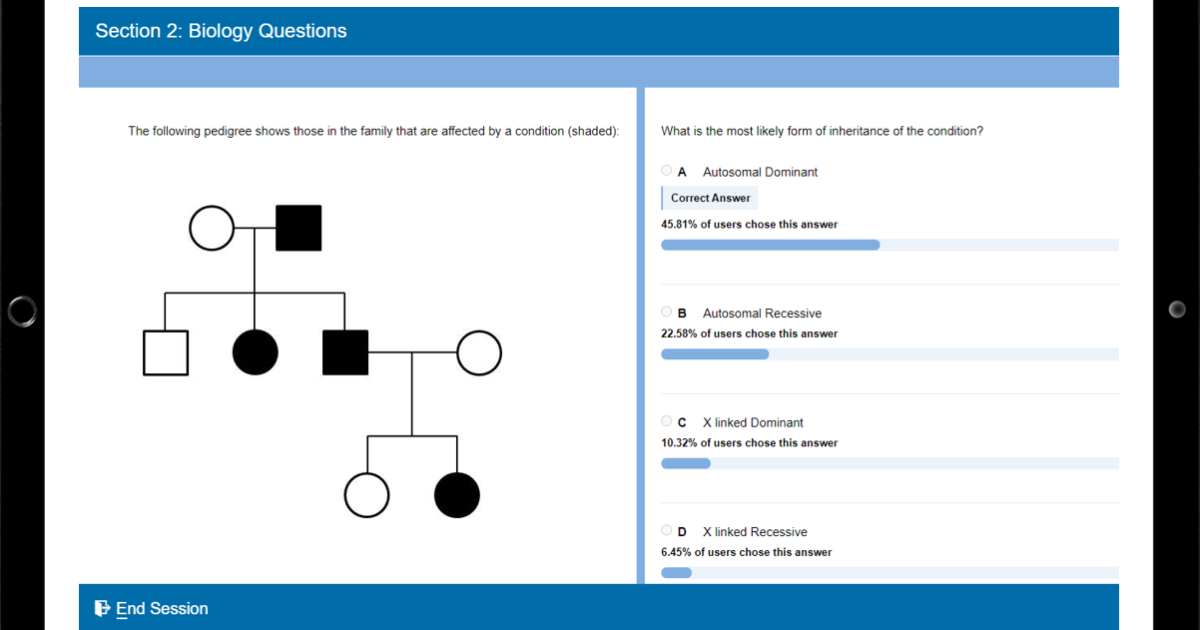This screenshot has width=1200, height=630.
Task: Select the shaded square in second generation
Action: (345, 353)
